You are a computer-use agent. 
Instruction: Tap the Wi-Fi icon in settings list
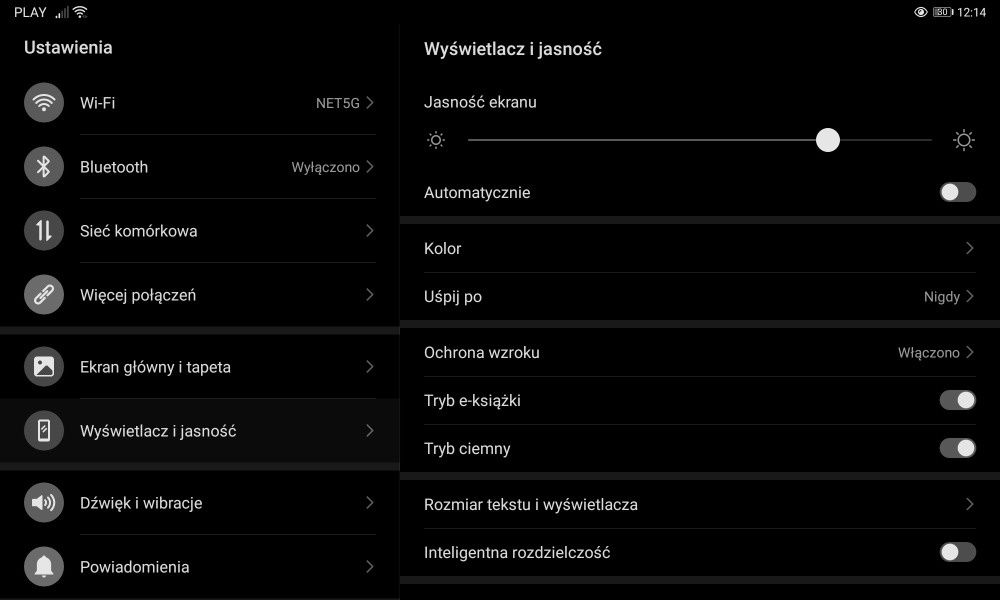(x=43, y=103)
